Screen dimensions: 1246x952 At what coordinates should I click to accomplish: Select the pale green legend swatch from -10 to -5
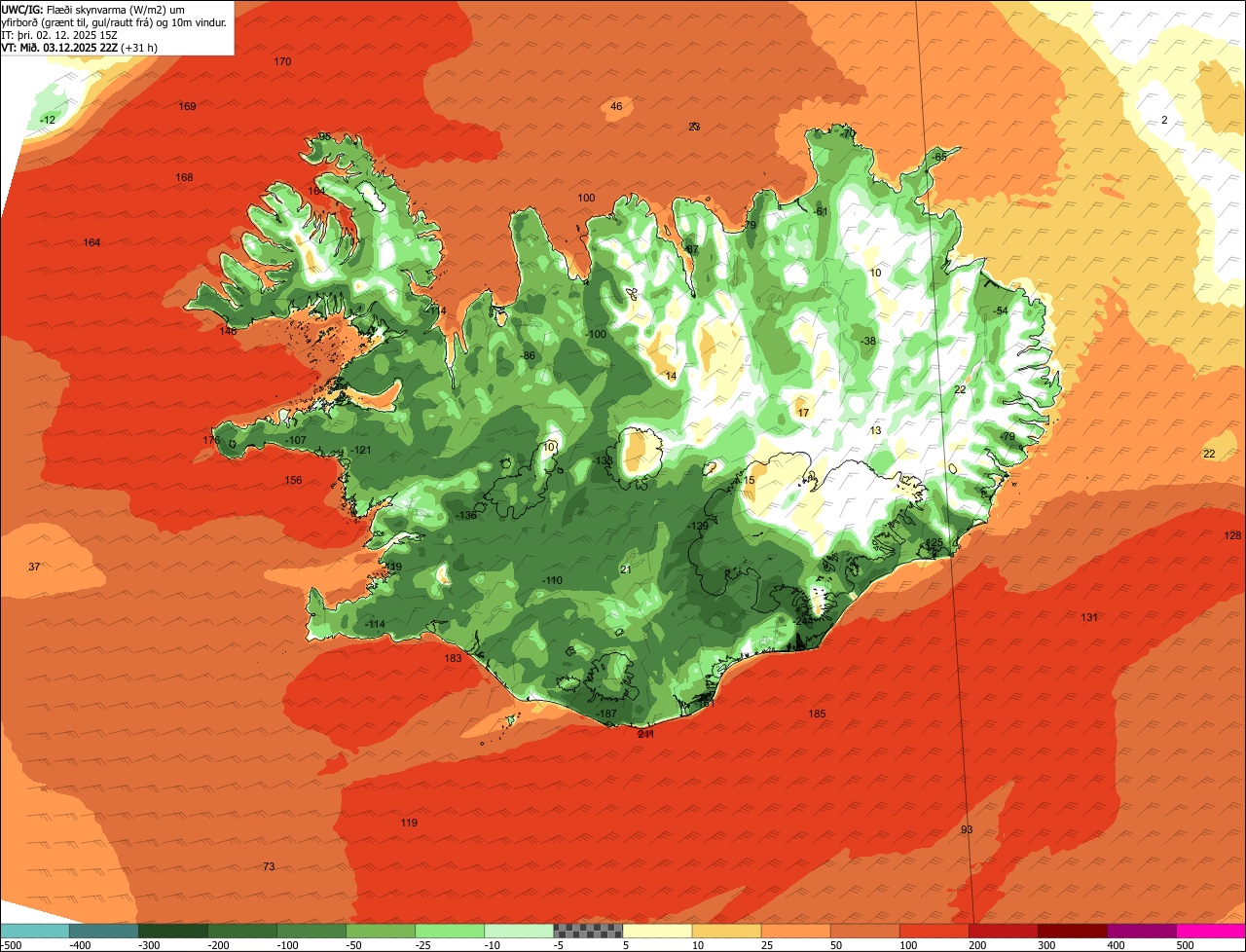pyautogui.click(x=518, y=930)
